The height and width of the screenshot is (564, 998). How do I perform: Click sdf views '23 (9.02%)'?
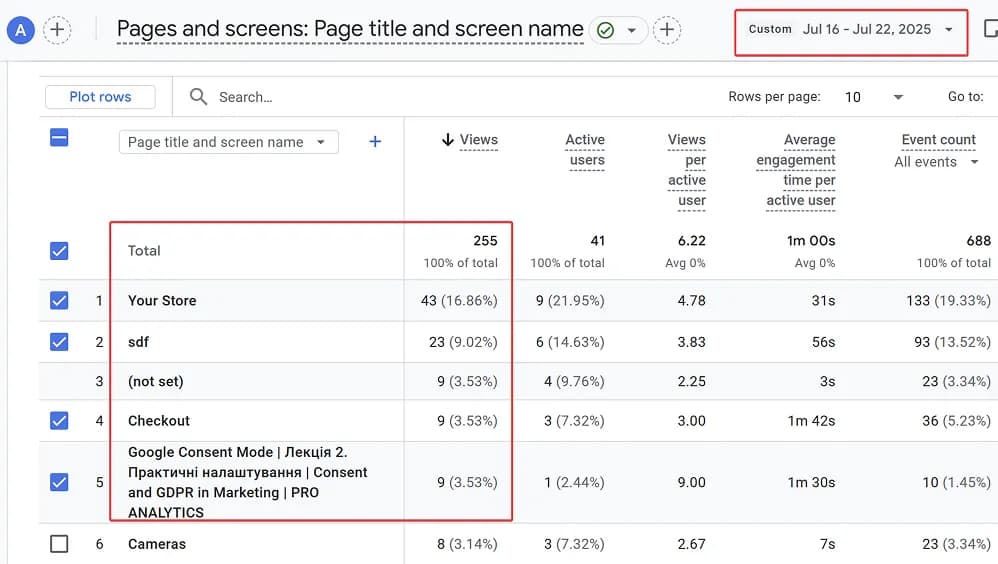[x=463, y=342]
